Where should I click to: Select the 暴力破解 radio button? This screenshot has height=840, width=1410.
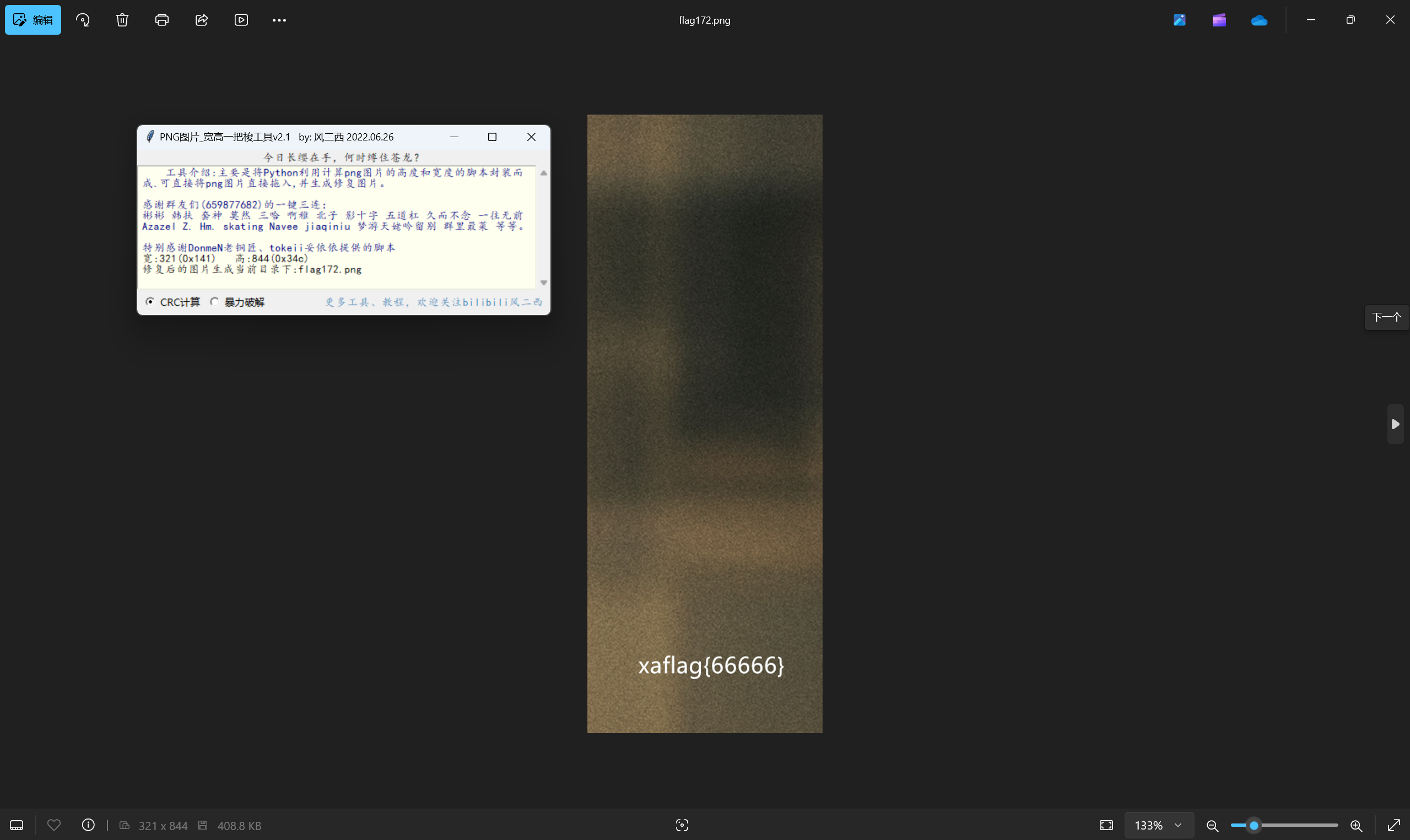click(x=214, y=302)
